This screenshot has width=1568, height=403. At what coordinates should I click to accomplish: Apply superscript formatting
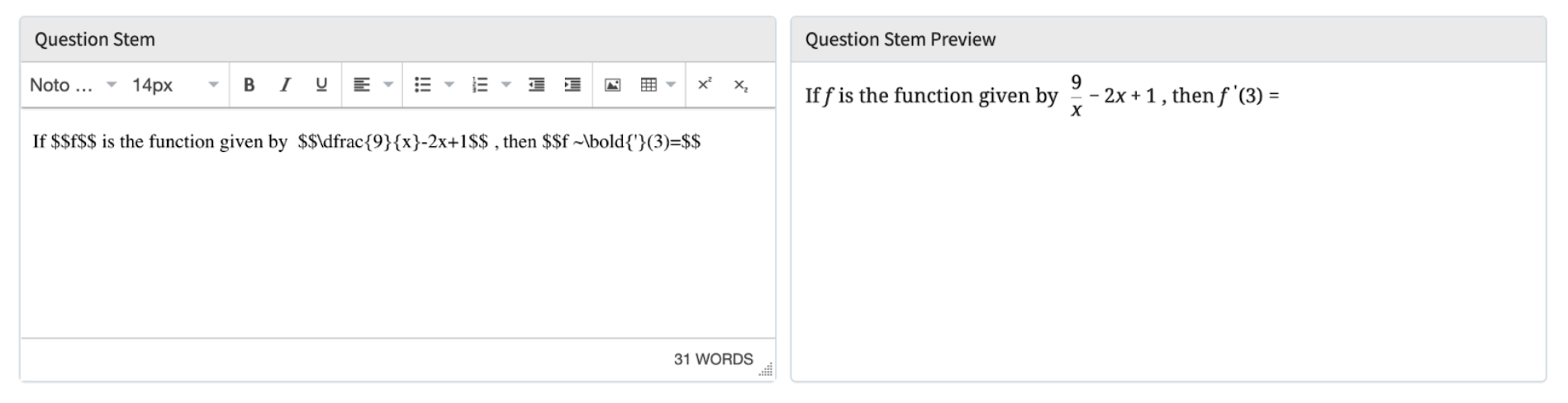705,85
